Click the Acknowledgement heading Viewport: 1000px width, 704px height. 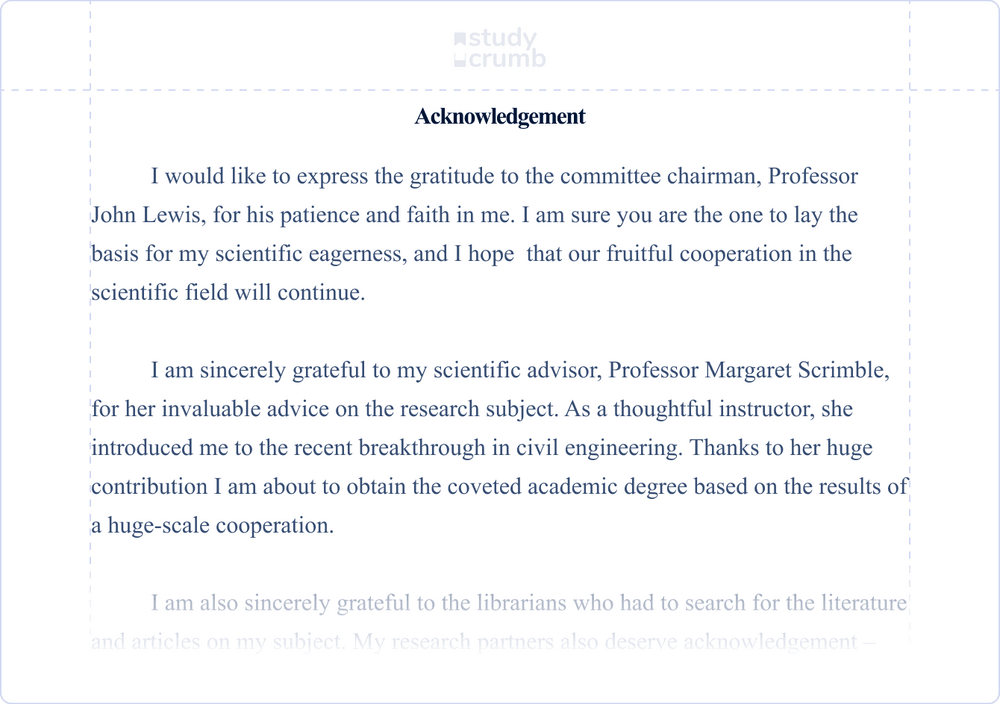pos(500,116)
